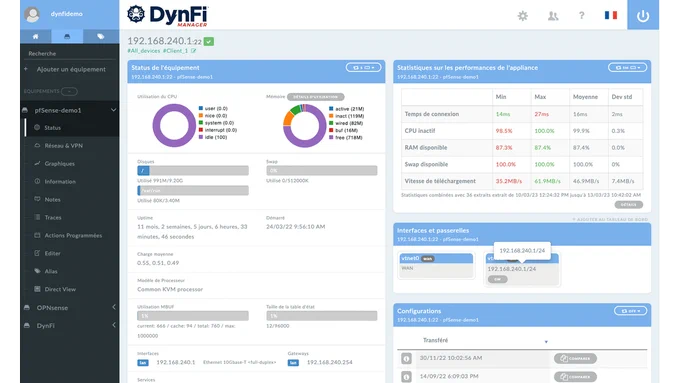Click the 61.9MB/s max download value

547,181
